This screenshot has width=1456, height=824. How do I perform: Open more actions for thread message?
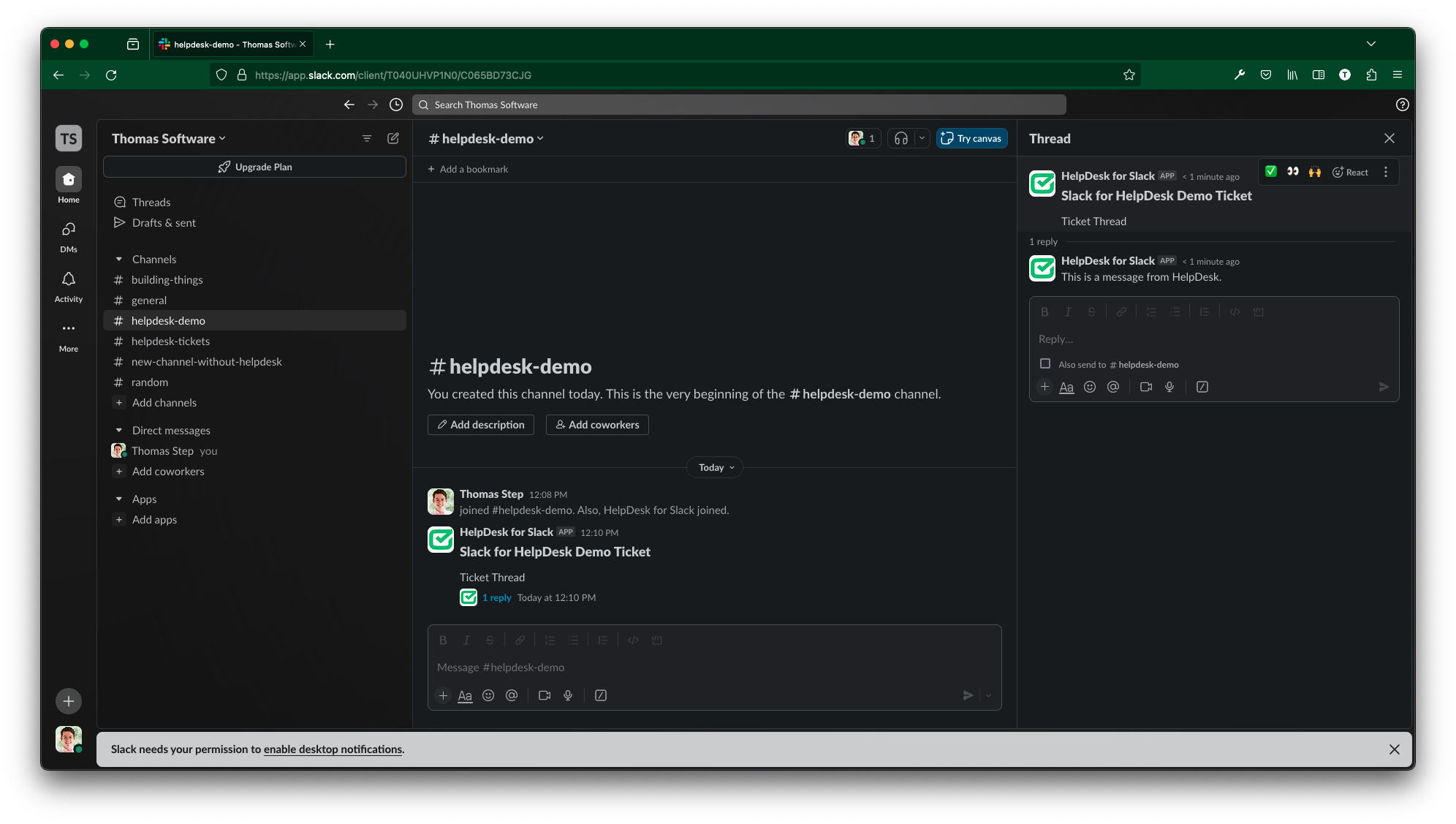point(1386,172)
